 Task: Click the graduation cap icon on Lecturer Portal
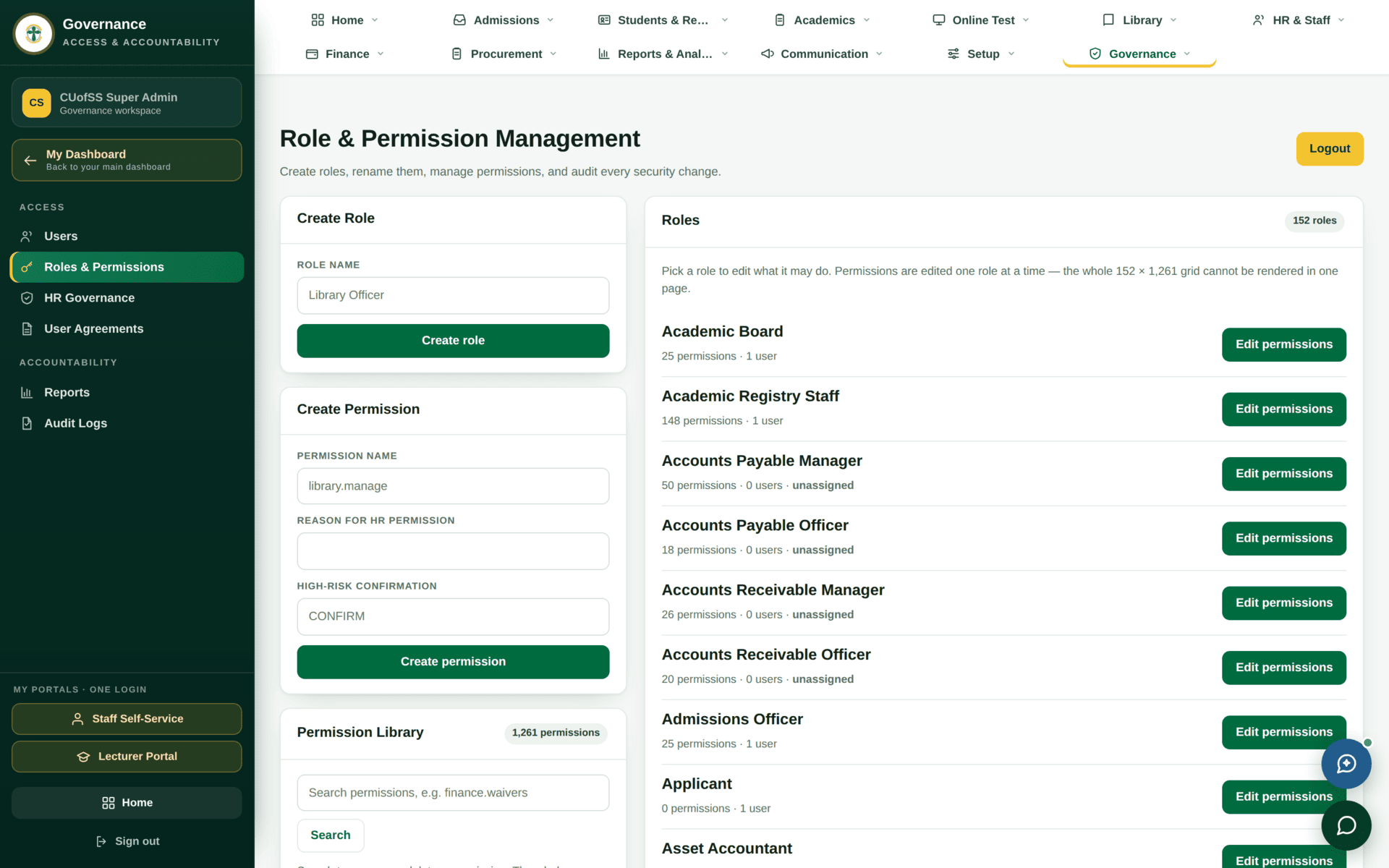coord(83,757)
